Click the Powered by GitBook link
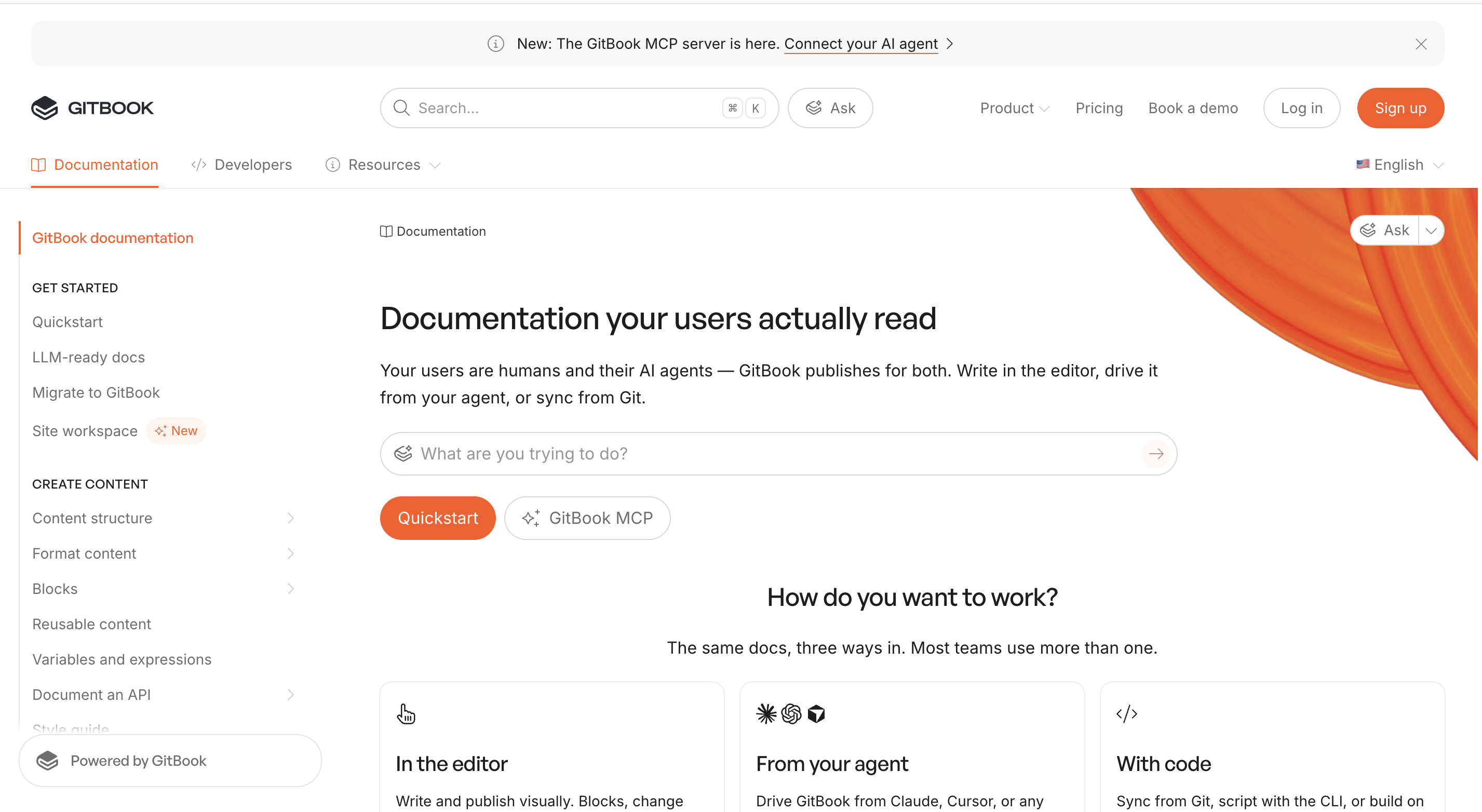 pyautogui.click(x=170, y=761)
